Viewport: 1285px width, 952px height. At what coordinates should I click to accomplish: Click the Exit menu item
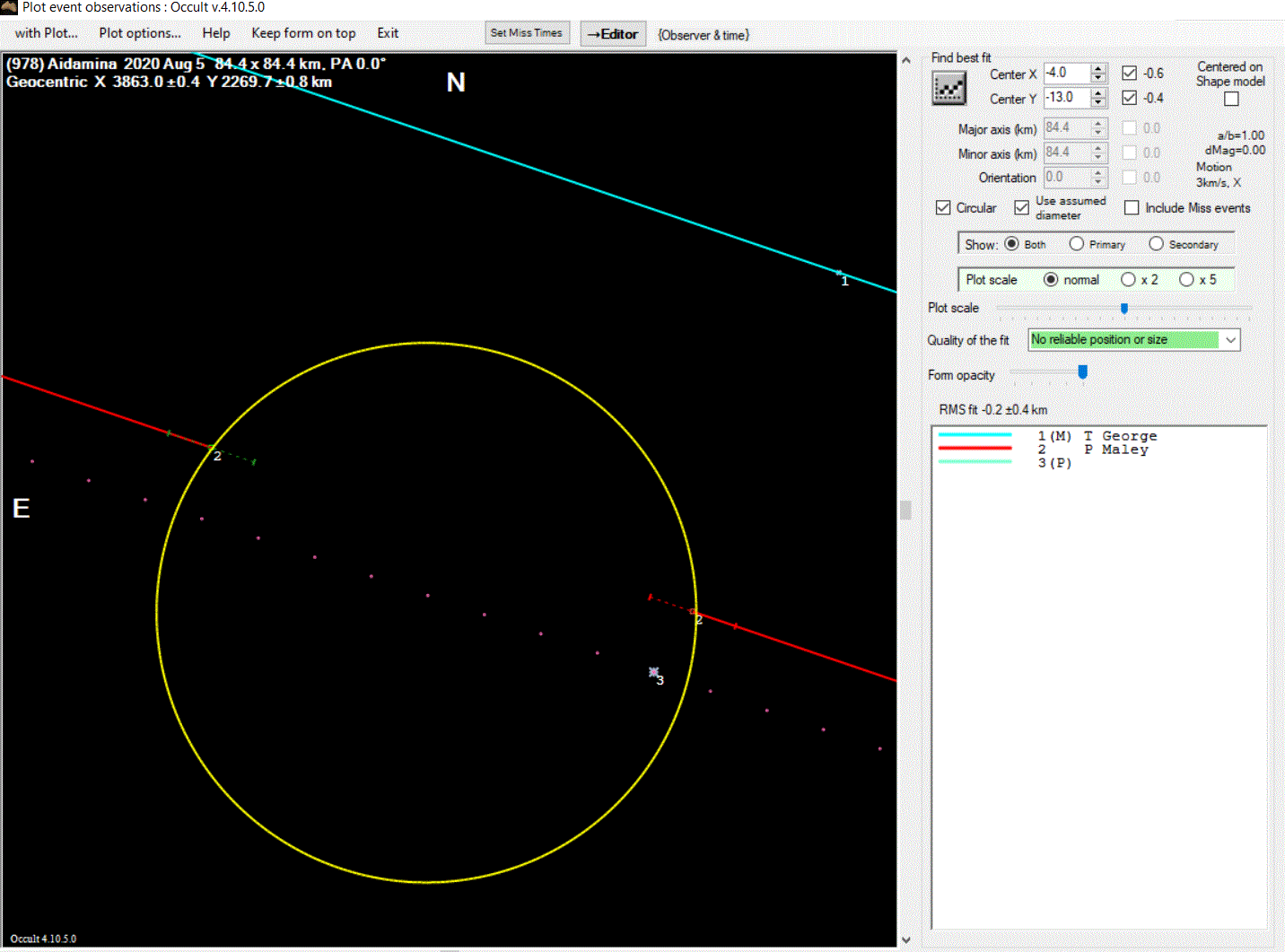click(388, 33)
